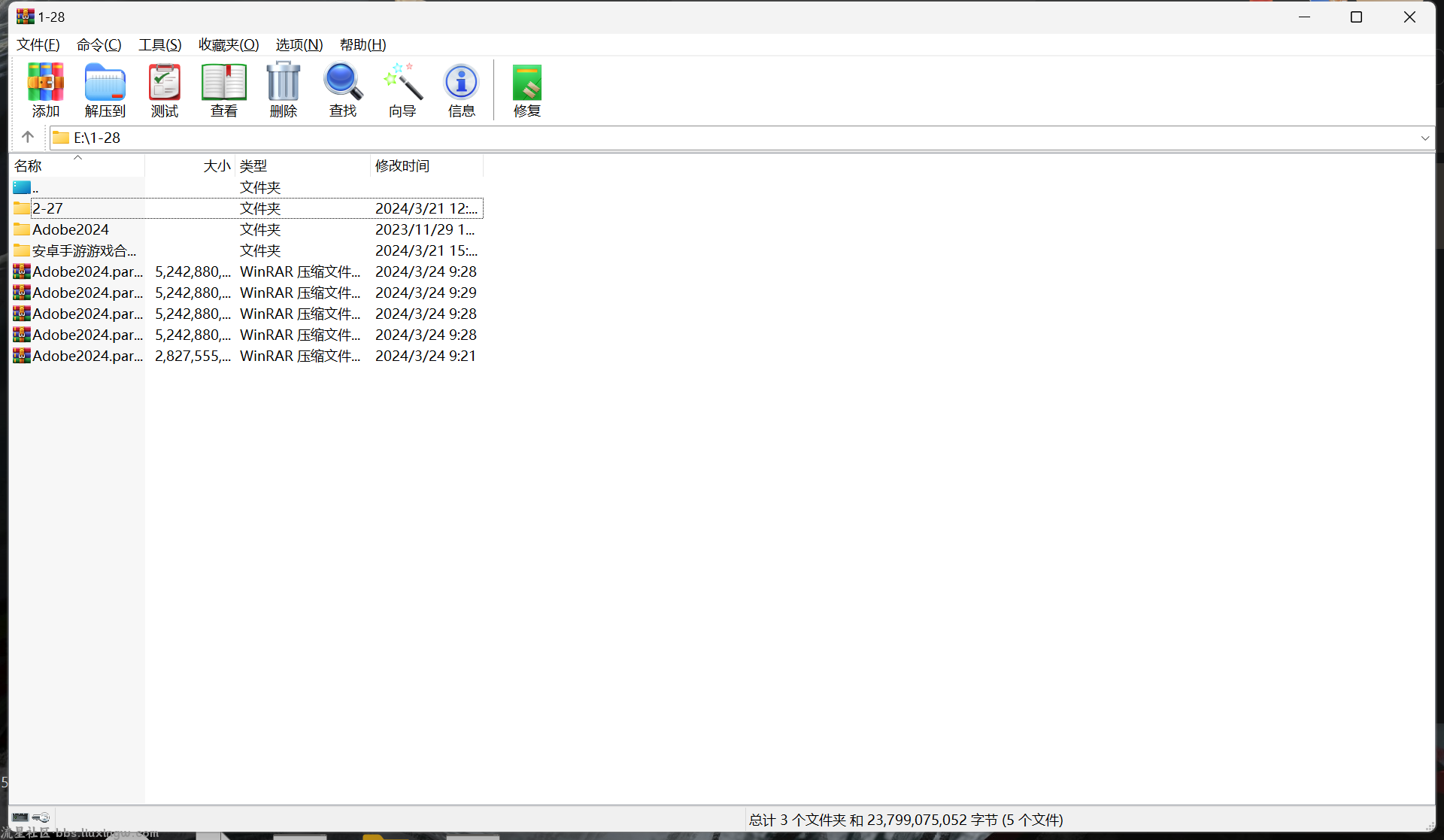
Task: Click the Add (添加) toolbar icon
Action: click(x=45, y=82)
